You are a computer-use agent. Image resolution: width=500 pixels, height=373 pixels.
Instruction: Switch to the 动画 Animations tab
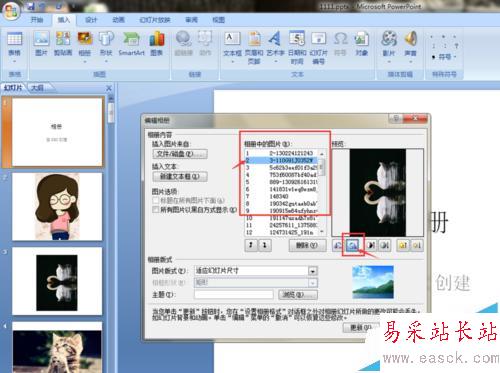pos(118,20)
